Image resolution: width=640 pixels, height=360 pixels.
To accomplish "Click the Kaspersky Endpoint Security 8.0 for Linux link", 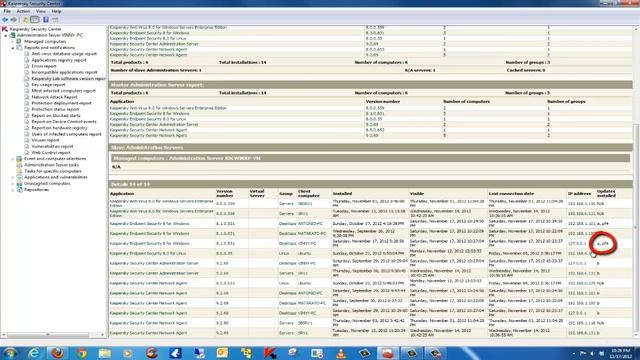I will (x=148, y=253).
